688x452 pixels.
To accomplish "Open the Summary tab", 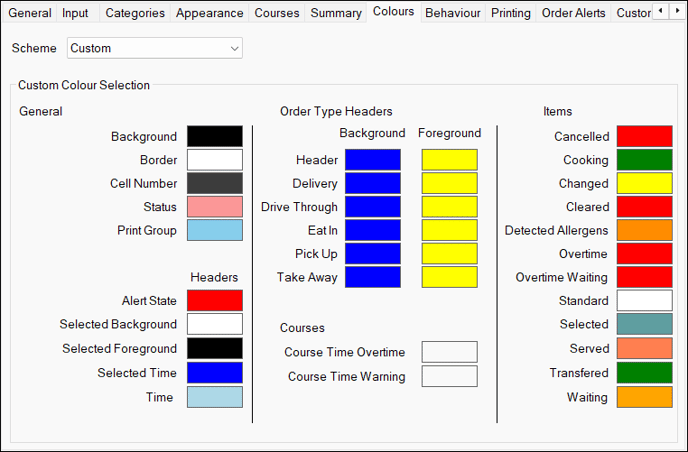I will click(x=336, y=13).
